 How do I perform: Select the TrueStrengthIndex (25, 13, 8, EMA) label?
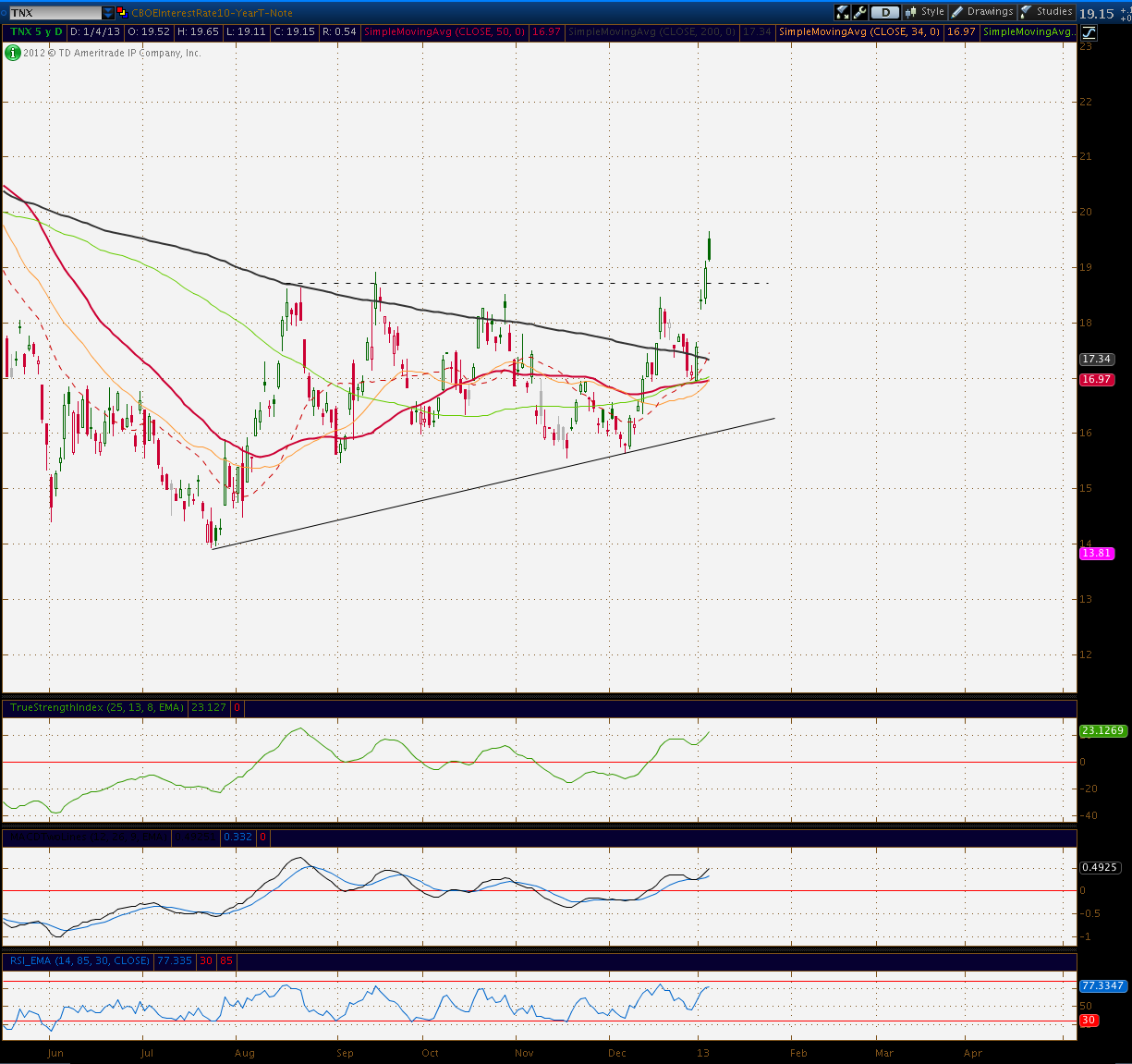click(96, 707)
